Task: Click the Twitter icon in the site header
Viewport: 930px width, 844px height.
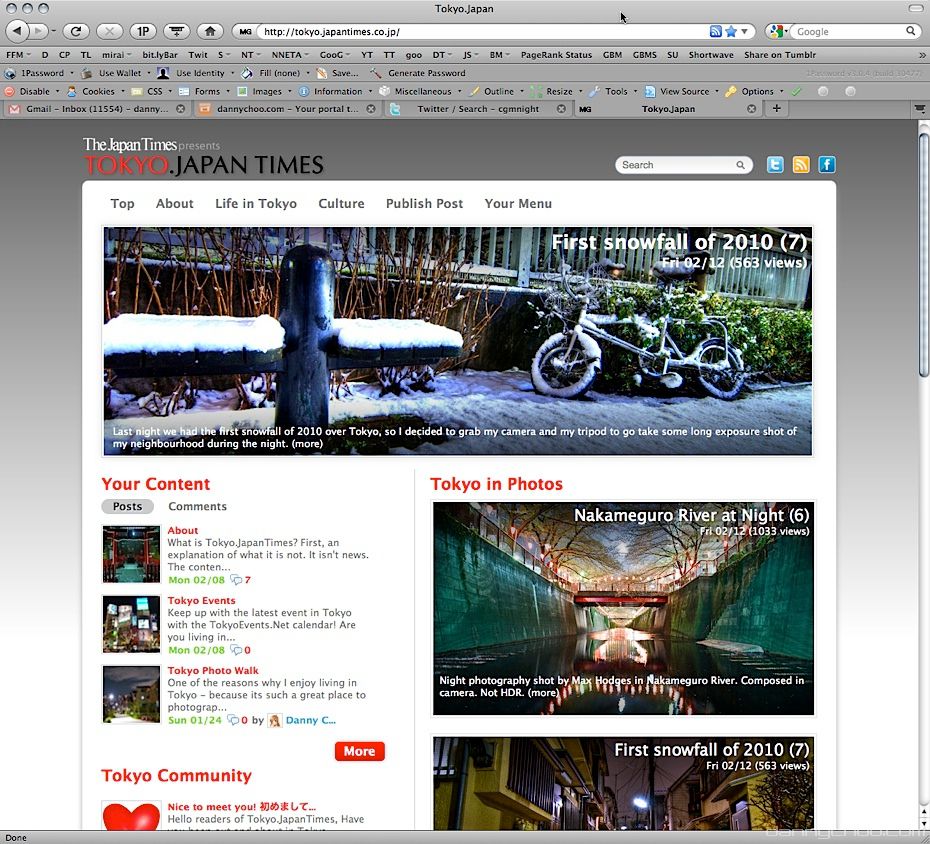Action: point(775,165)
